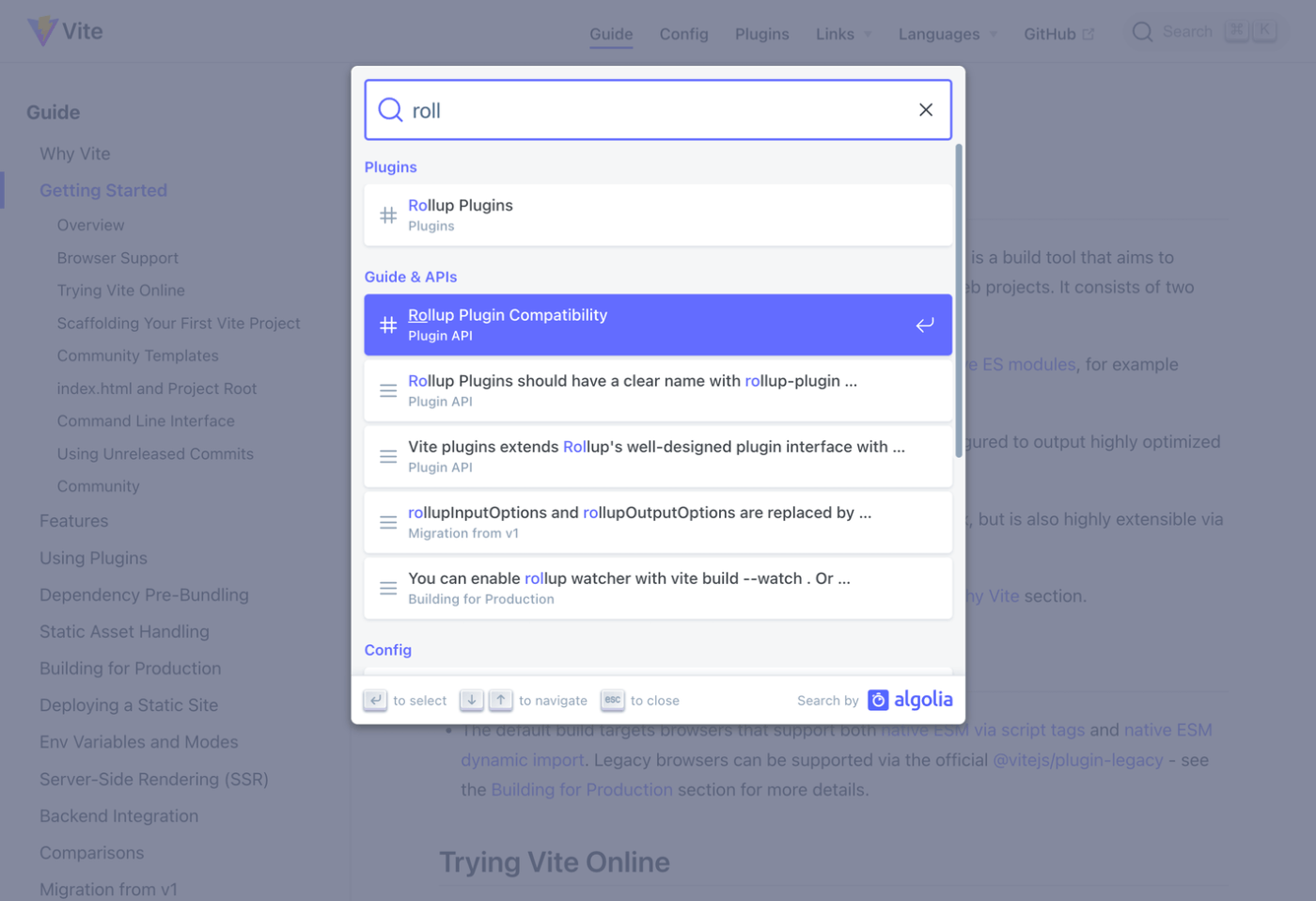This screenshot has height=901, width=1316.
Task: Click hash icon beside Rollup Plugin Compatibility
Action: [388, 324]
